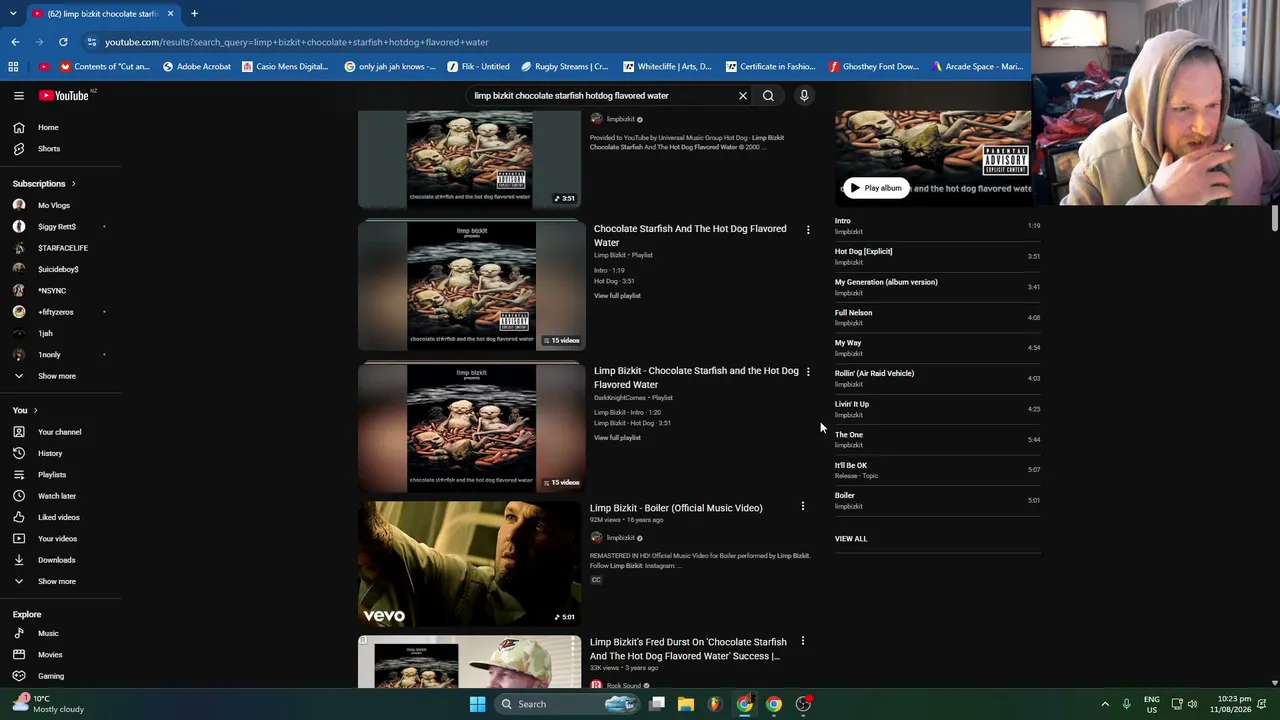1280x720 pixels.
Task: Open the Casio Mens Digital bookmark
Action: point(285,67)
